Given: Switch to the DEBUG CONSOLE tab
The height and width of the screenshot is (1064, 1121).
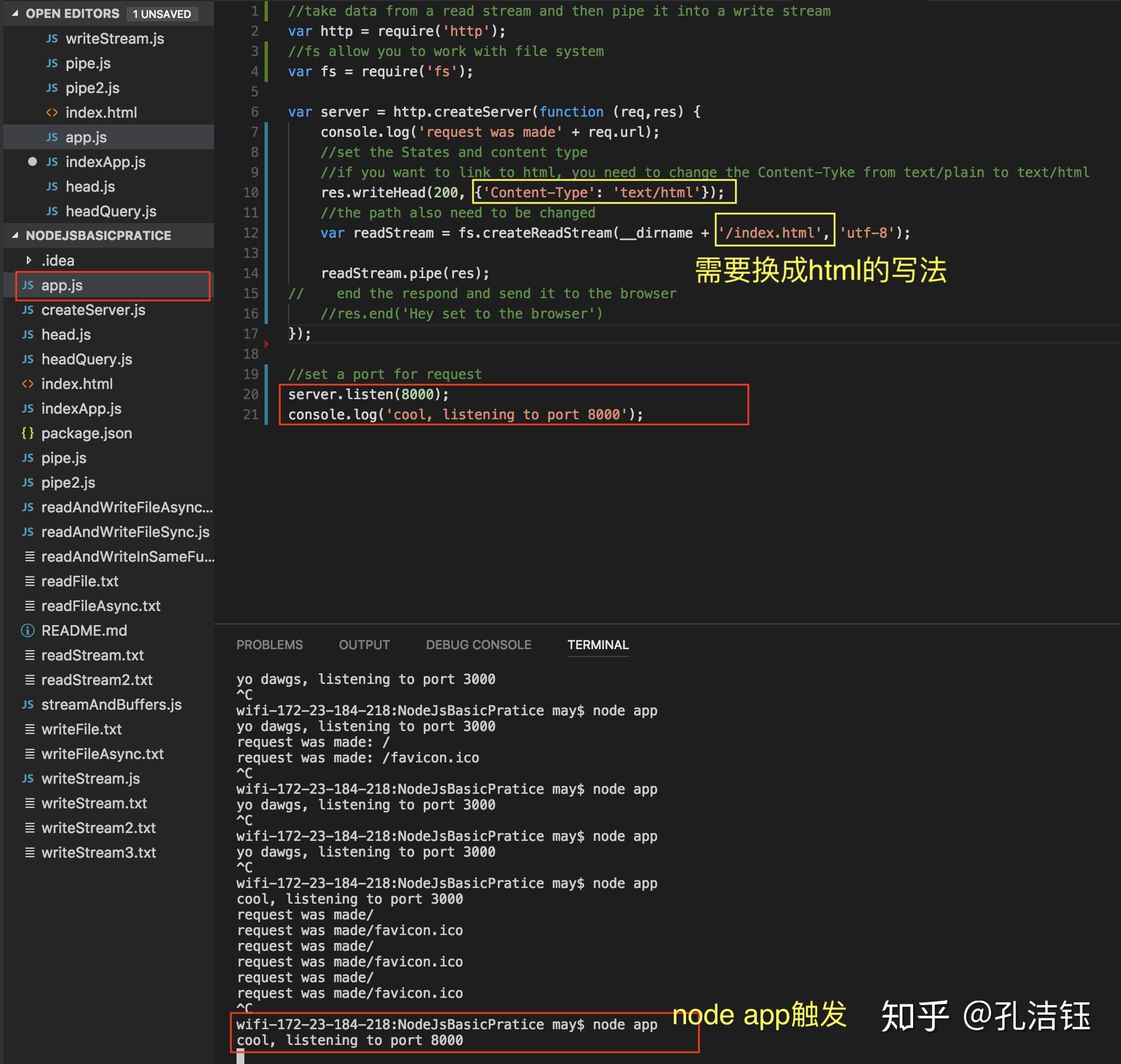Looking at the screenshot, I should 479,645.
